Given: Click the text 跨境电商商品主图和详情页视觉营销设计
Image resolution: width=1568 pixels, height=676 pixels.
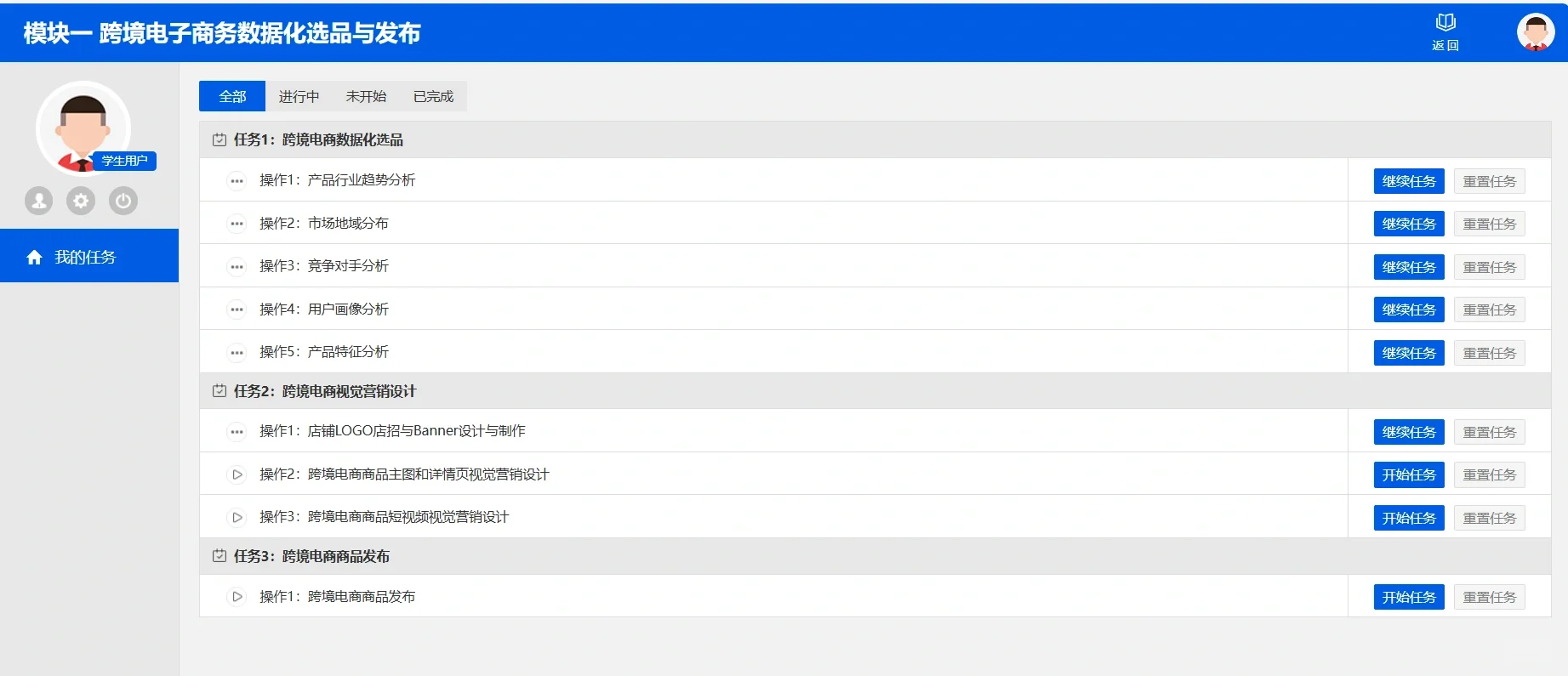Looking at the screenshot, I should (x=428, y=474).
